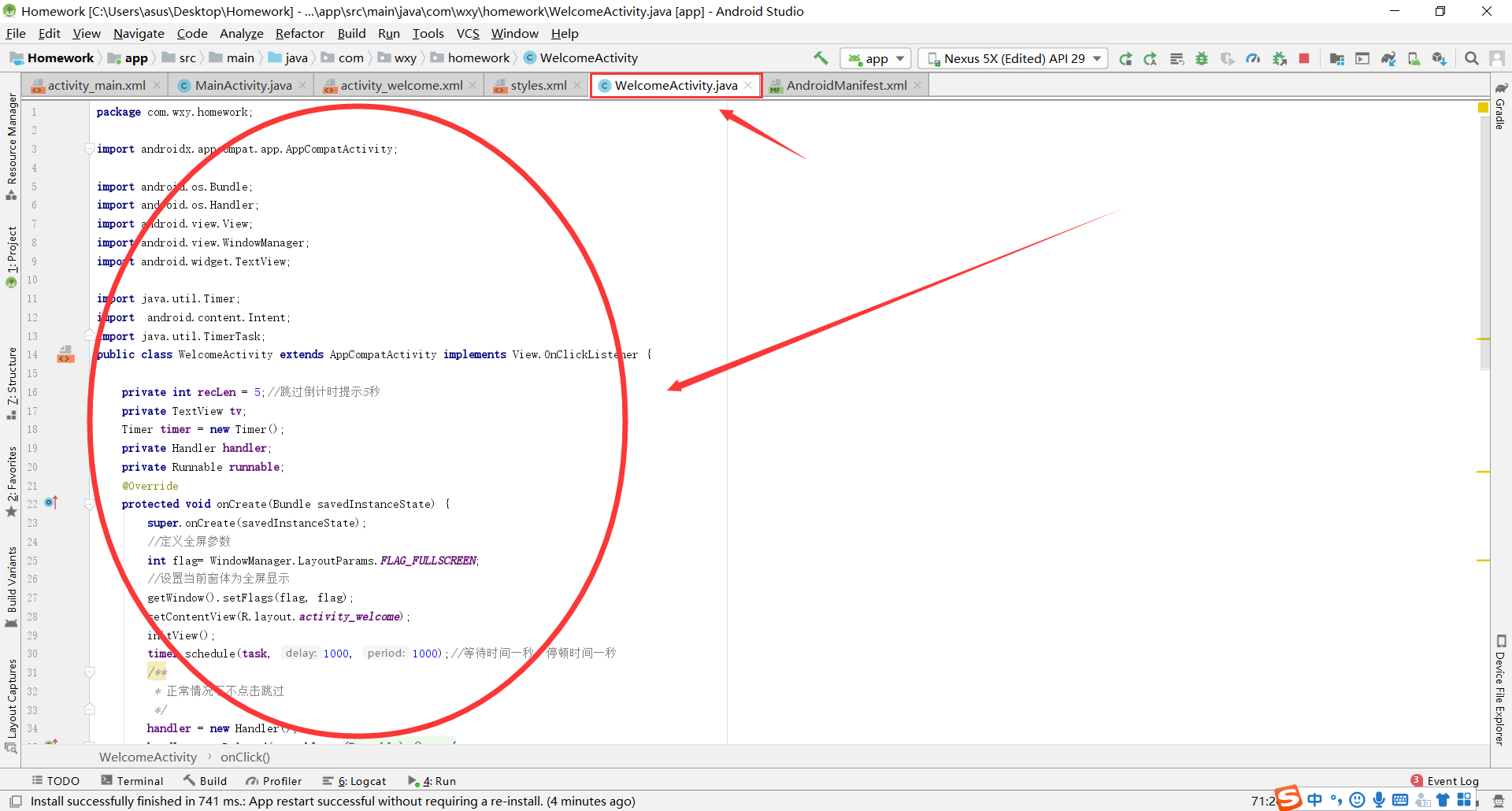
Task: Open the Build tool window
Action: click(205, 780)
